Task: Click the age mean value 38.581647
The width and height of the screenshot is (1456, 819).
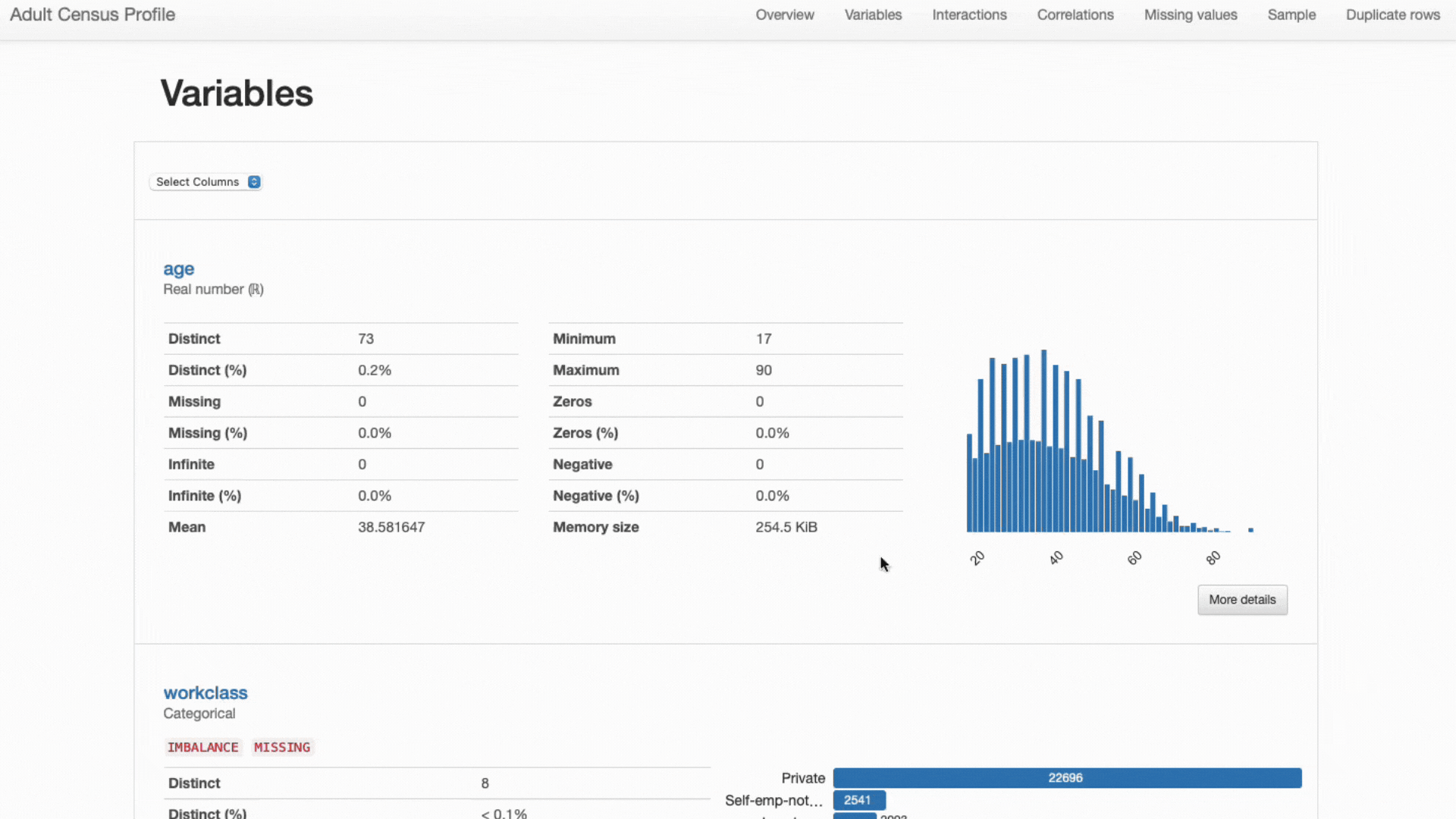Action: [391, 527]
